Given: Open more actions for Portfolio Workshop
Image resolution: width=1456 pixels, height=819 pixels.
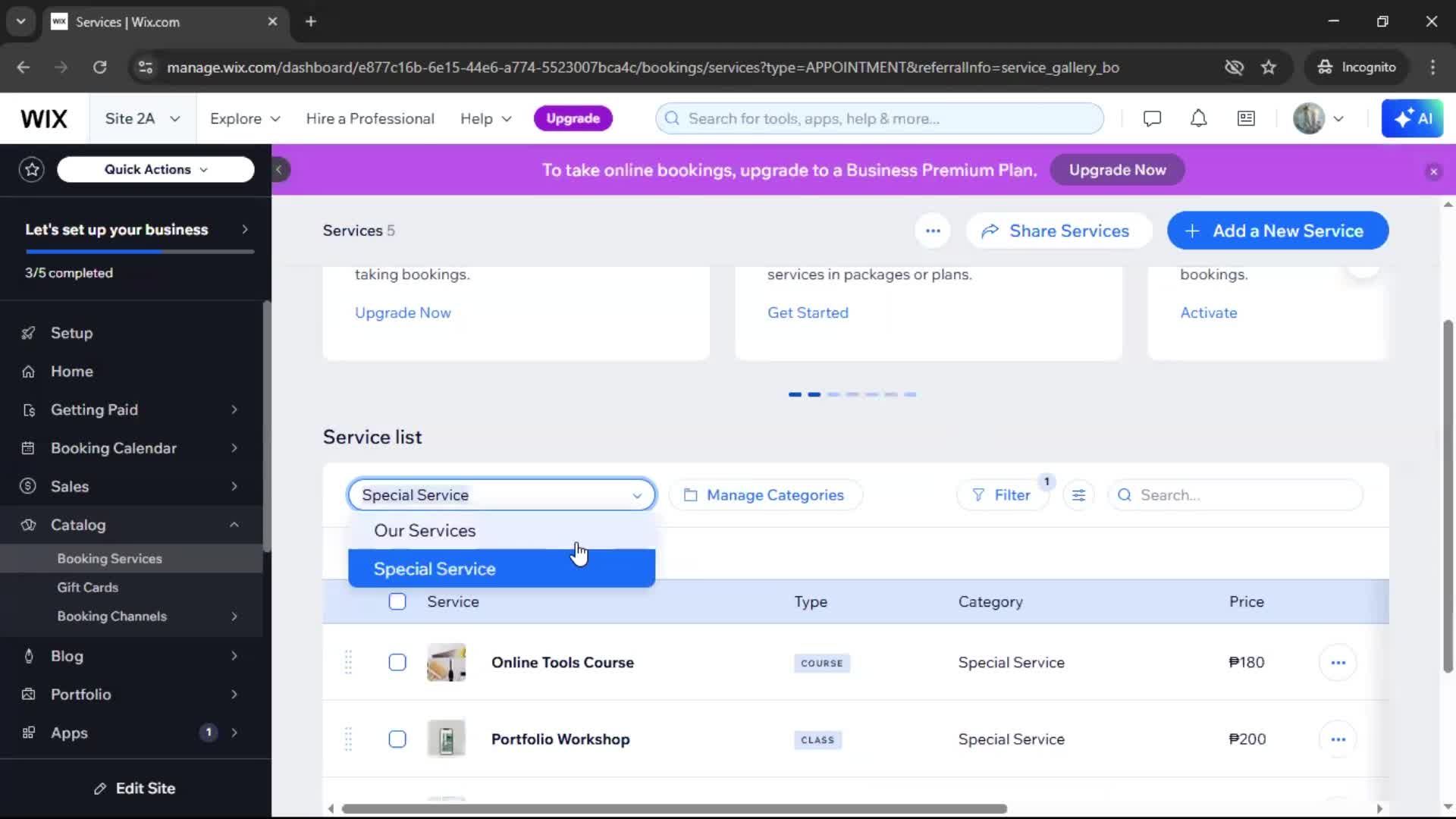Looking at the screenshot, I should tap(1338, 739).
